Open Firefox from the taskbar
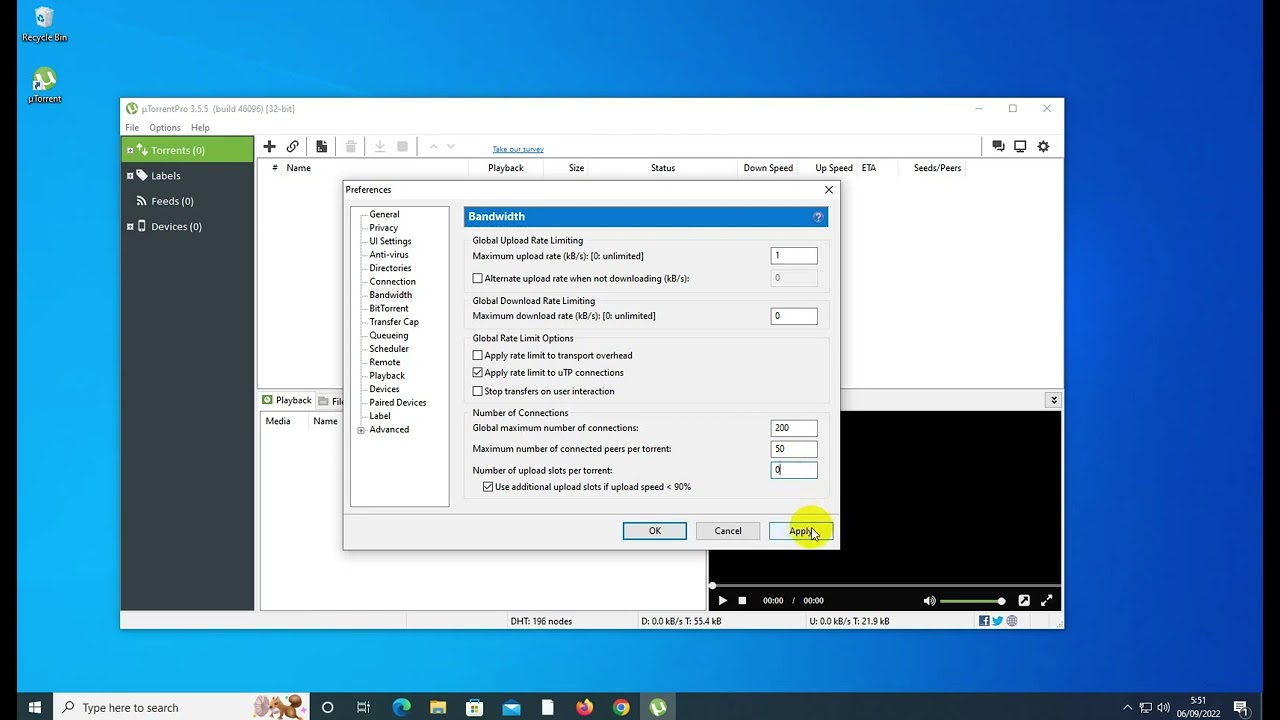Viewport: 1280px width, 720px height. click(x=585, y=707)
